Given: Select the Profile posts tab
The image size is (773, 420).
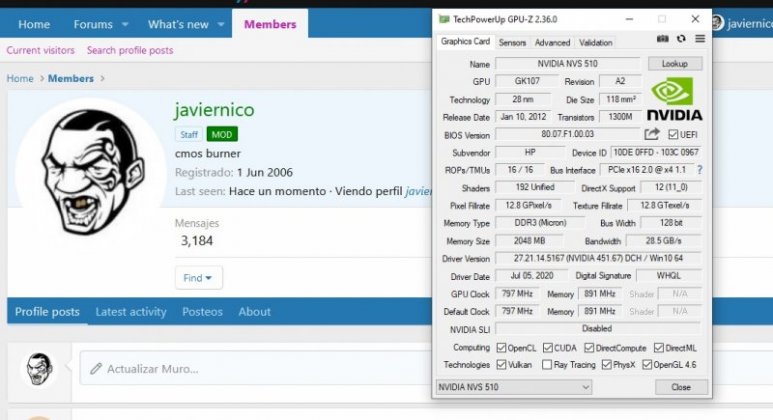Looking at the screenshot, I should [47, 312].
